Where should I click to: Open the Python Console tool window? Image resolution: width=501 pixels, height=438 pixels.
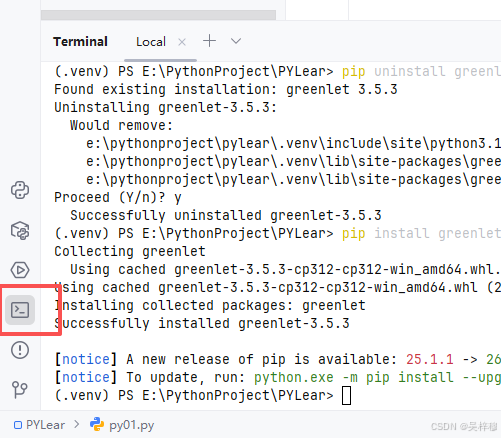tap(20, 190)
